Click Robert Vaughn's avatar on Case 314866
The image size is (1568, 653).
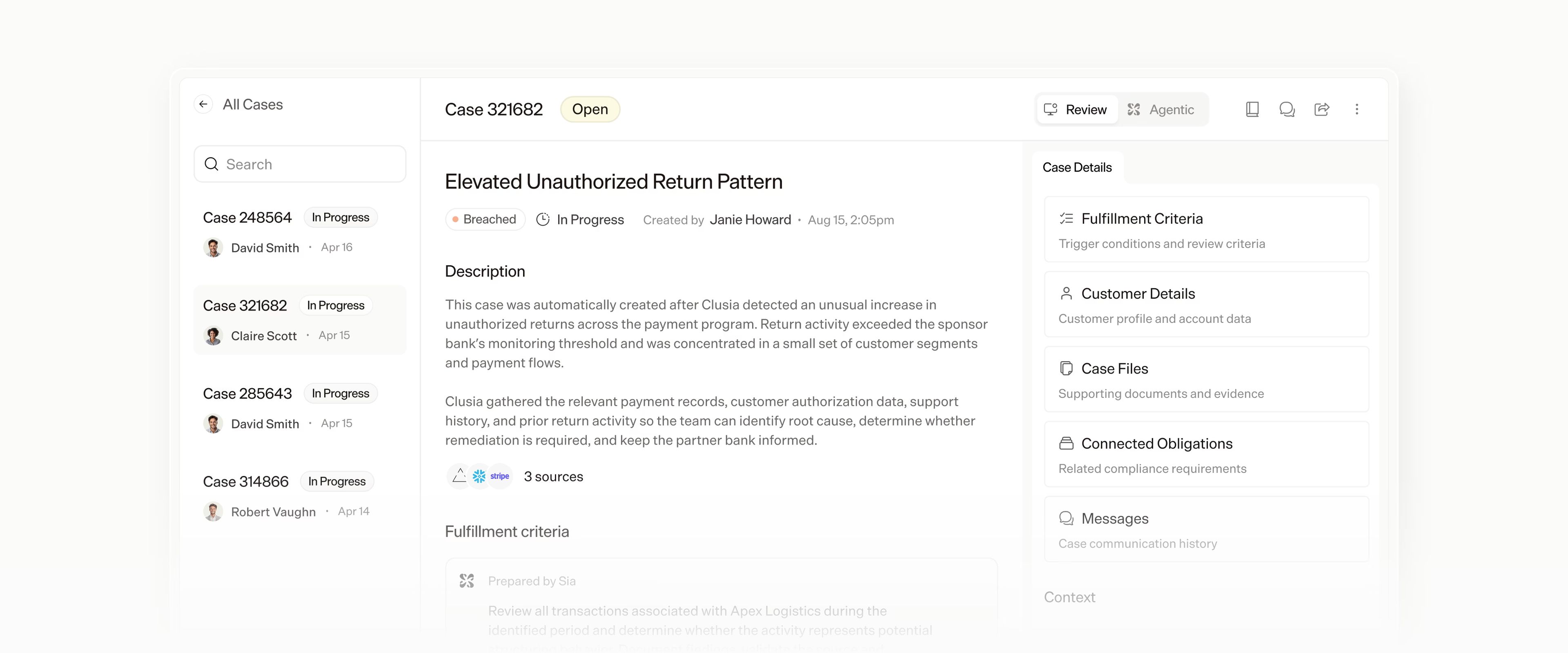[x=213, y=512]
